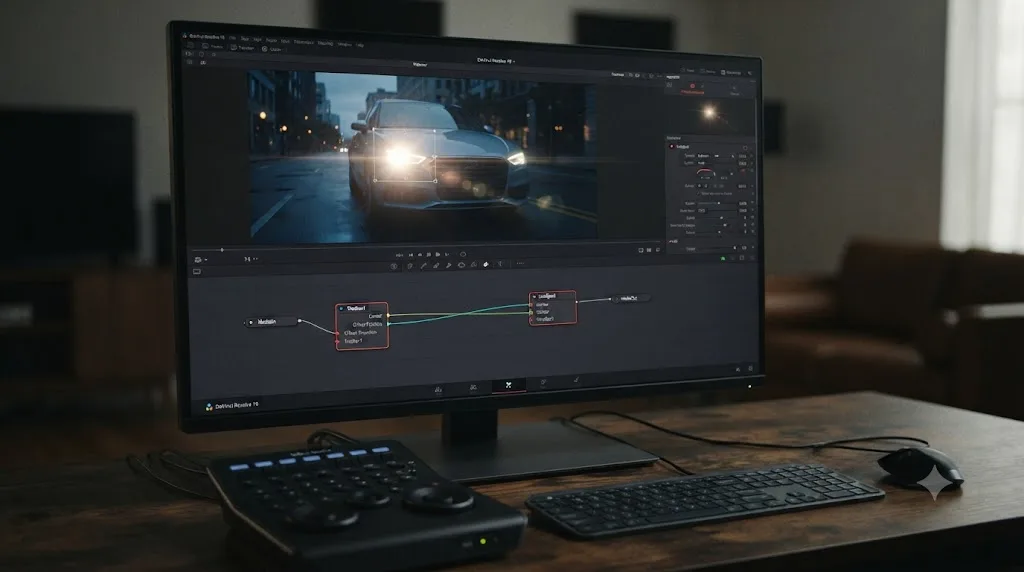Open the viewer options dropdown at left of transport
The width and height of the screenshot is (1024, 572).
point(200,260)
